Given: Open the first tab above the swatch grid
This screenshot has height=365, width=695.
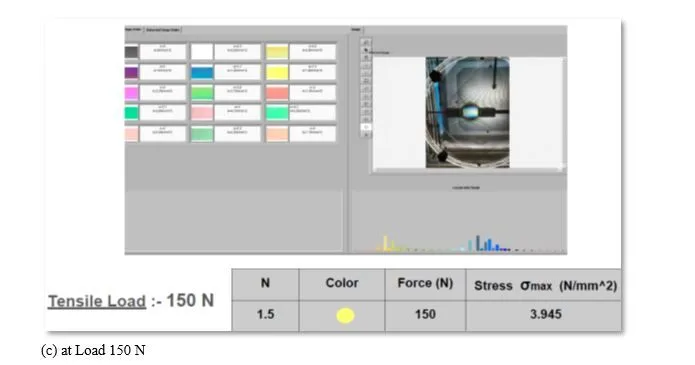Looking at the screenshot, I should click(133, 29).
